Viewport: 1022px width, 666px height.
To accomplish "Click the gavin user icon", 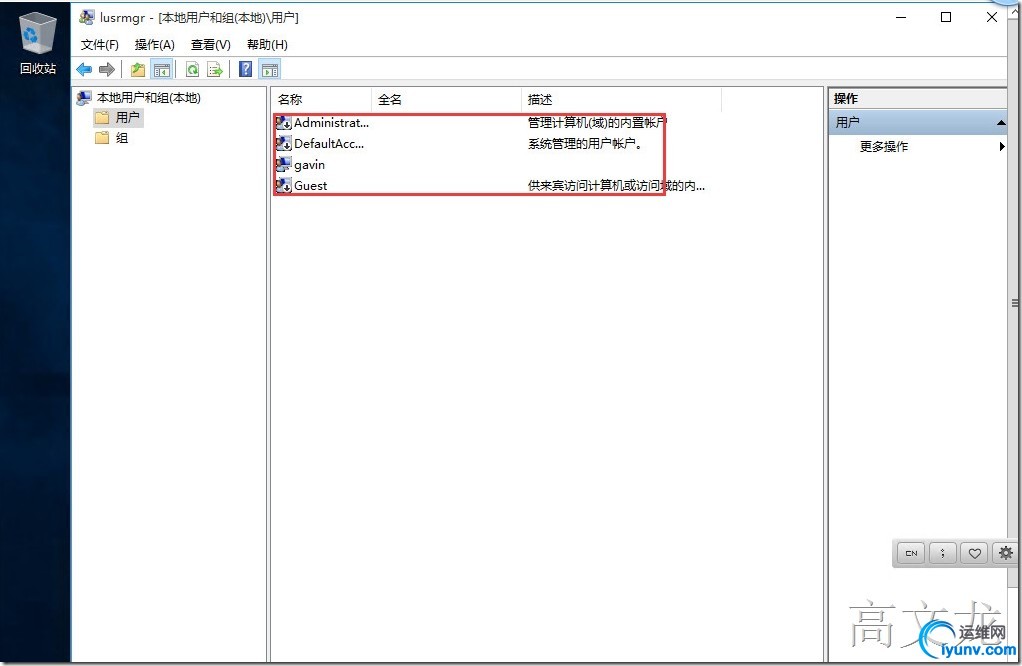I will (284, 164).
